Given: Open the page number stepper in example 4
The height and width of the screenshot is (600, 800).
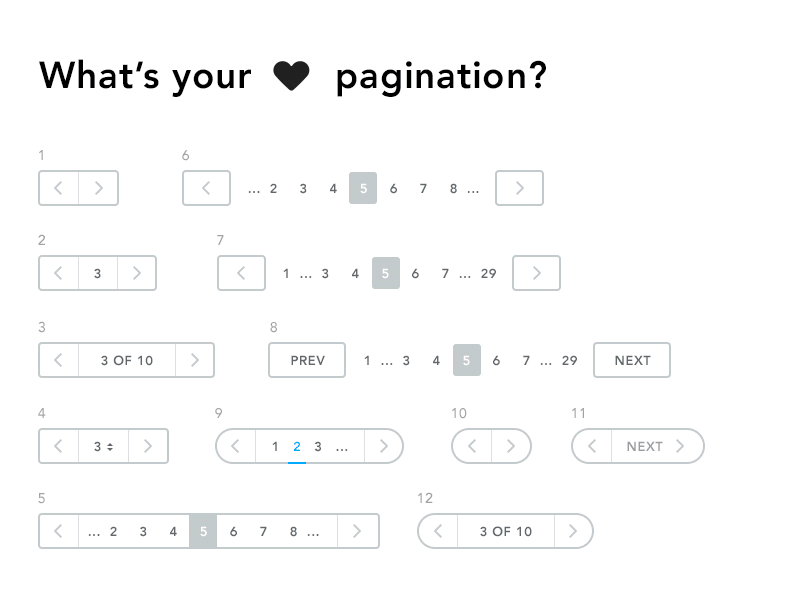Looking at the screenshot, I should 103,446.
